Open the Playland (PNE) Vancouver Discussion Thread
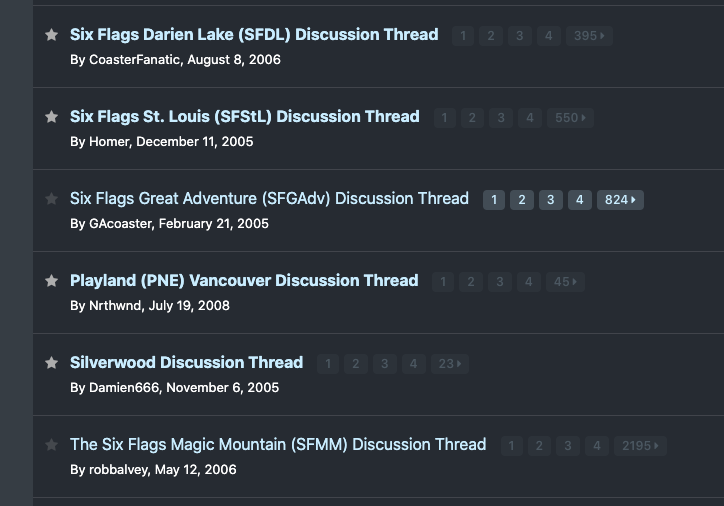724x506 pixels. (244, 281)
